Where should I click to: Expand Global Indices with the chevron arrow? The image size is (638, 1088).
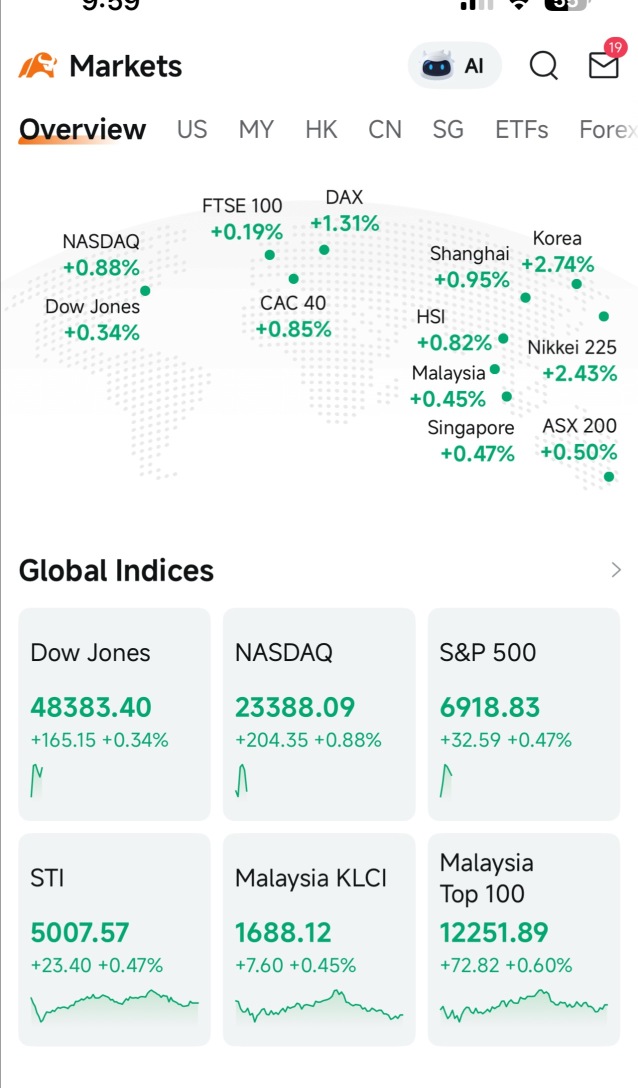coord(616,570)
